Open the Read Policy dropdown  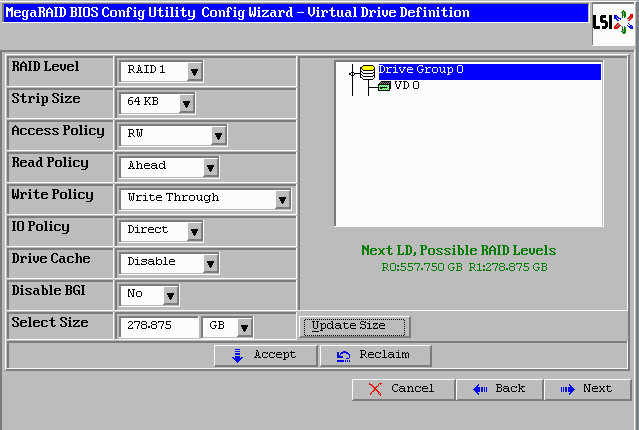pyautogui.click(x=210, y=167)
